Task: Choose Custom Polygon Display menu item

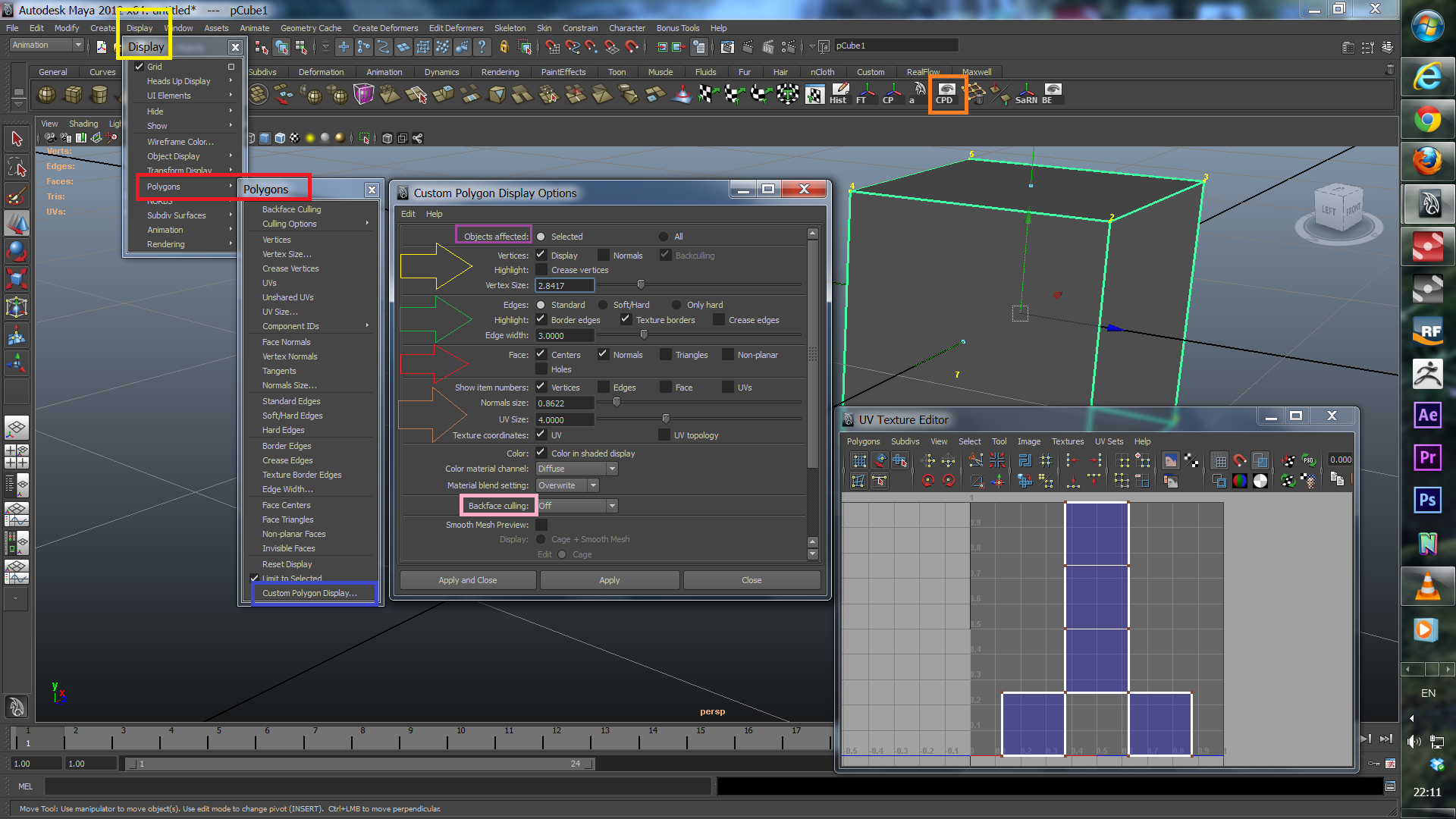Action: [x=309, y=593]
